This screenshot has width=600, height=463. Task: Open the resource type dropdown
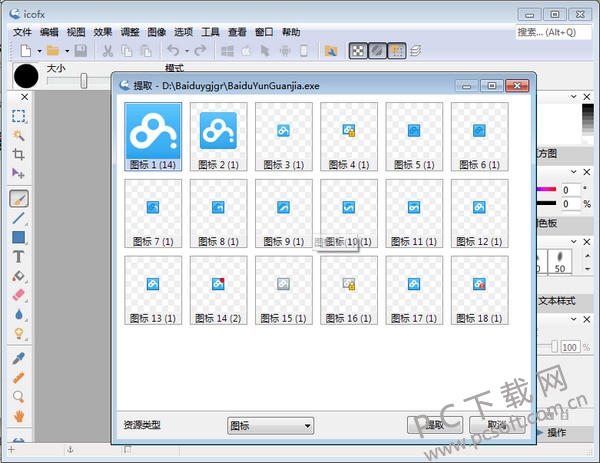coord(271,426)
